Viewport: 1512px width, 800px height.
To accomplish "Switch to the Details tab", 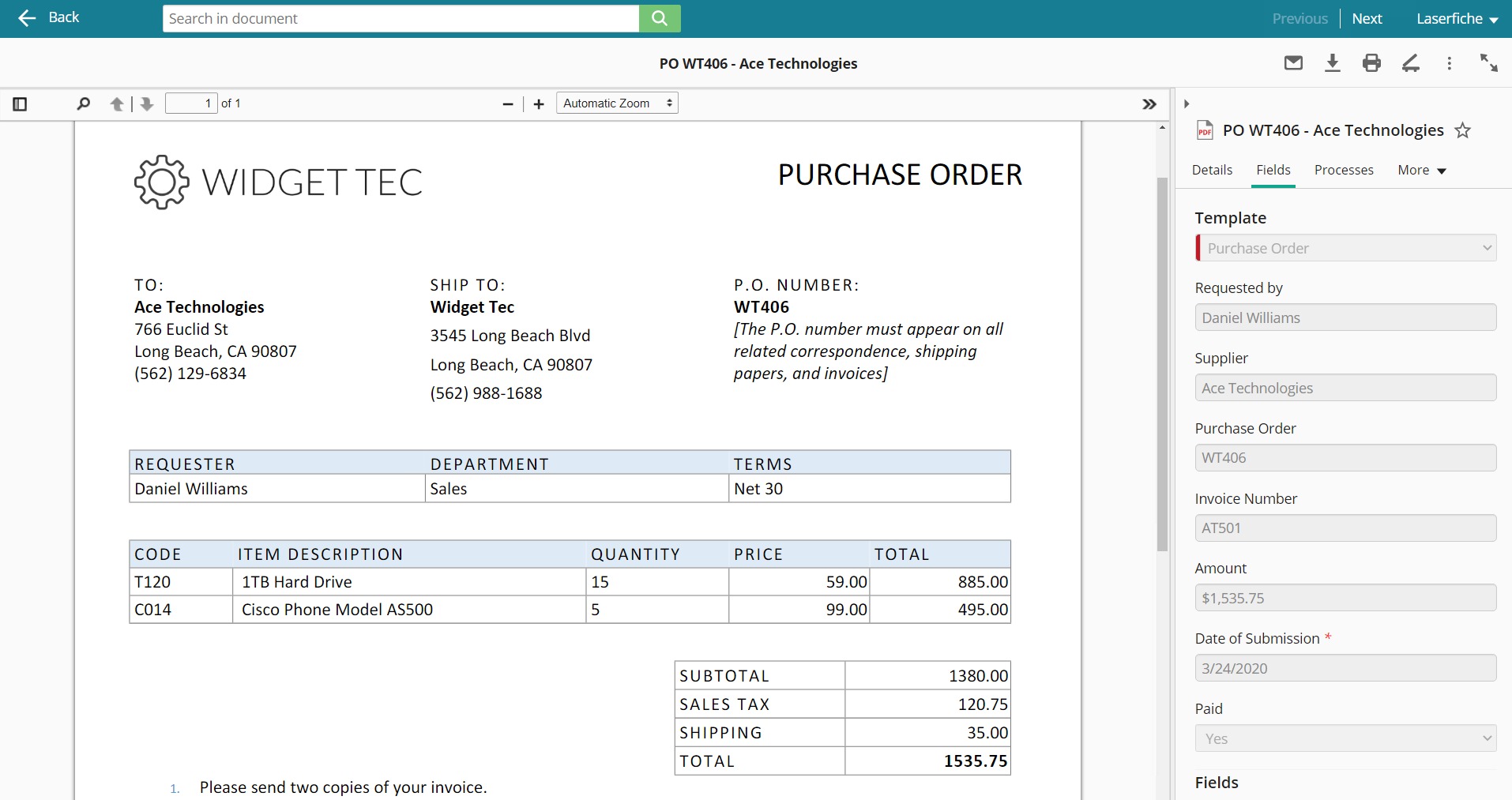I will tap(1212, 170).
